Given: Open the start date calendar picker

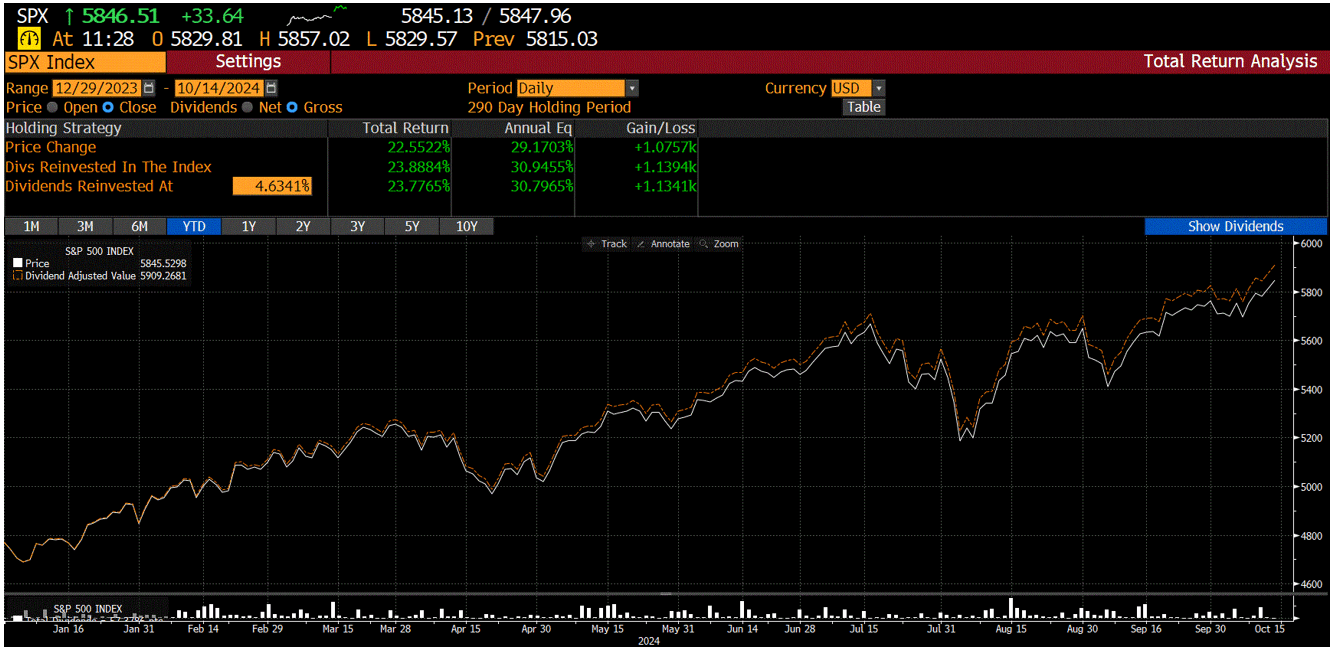Looking at the screenshot, I should pos(148,88).
